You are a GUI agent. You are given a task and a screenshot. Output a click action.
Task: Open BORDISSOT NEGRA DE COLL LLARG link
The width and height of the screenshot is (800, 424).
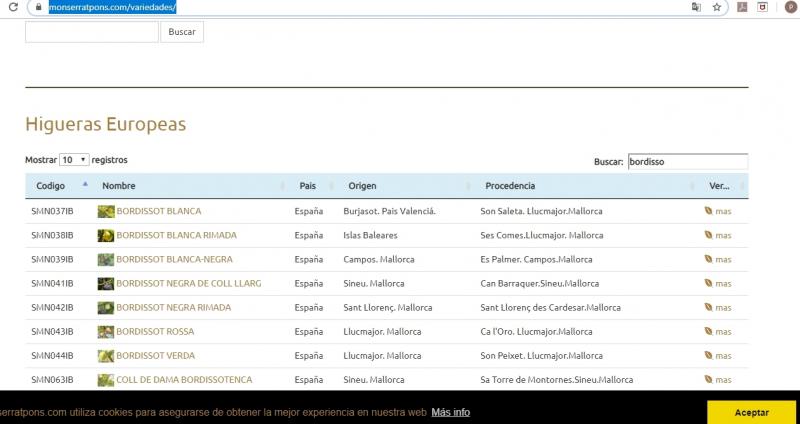point(188,284)
